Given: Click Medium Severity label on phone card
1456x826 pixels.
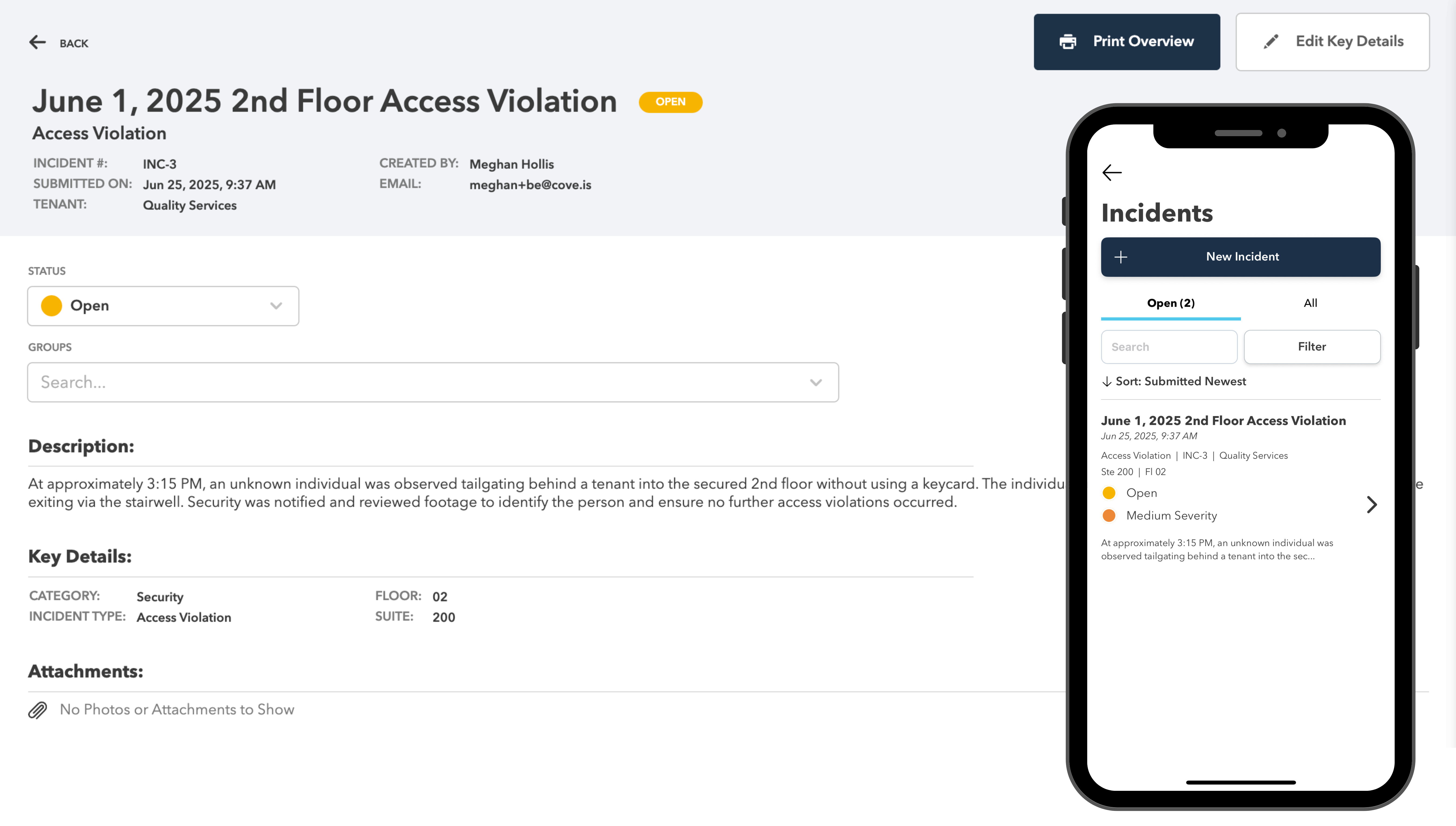Looking at the screenshot, I should pyautogui.click(x=1171, y=516).
